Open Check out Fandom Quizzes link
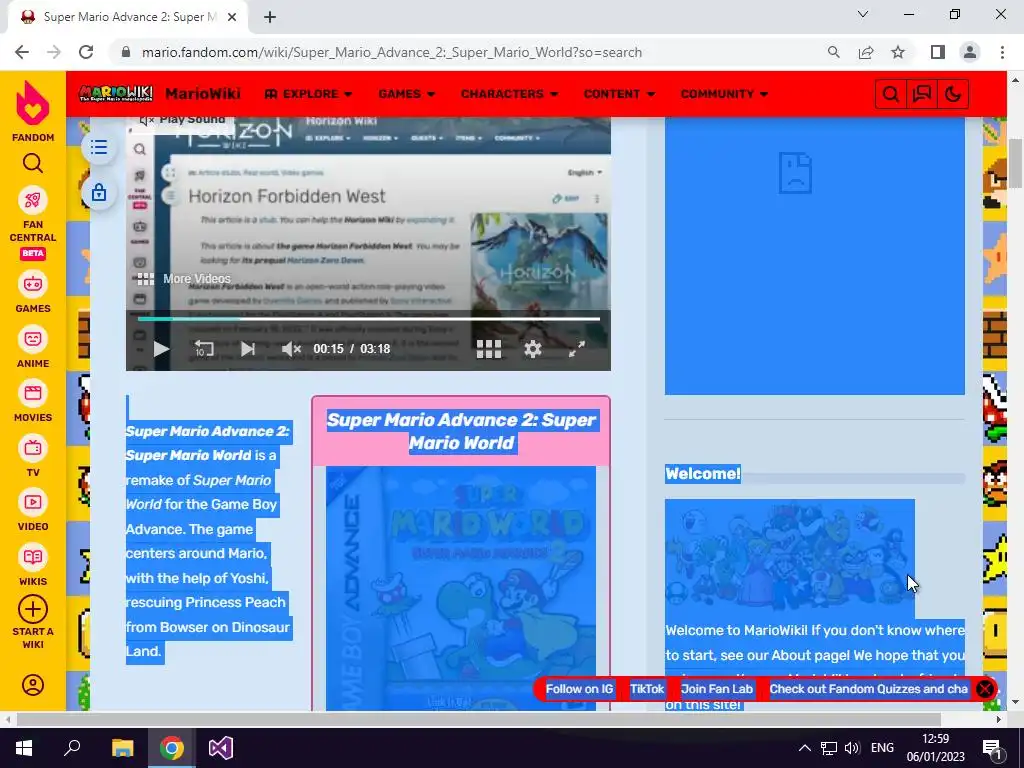The height and width of the screenshot is (768, 1024). (x=869, y=689)
